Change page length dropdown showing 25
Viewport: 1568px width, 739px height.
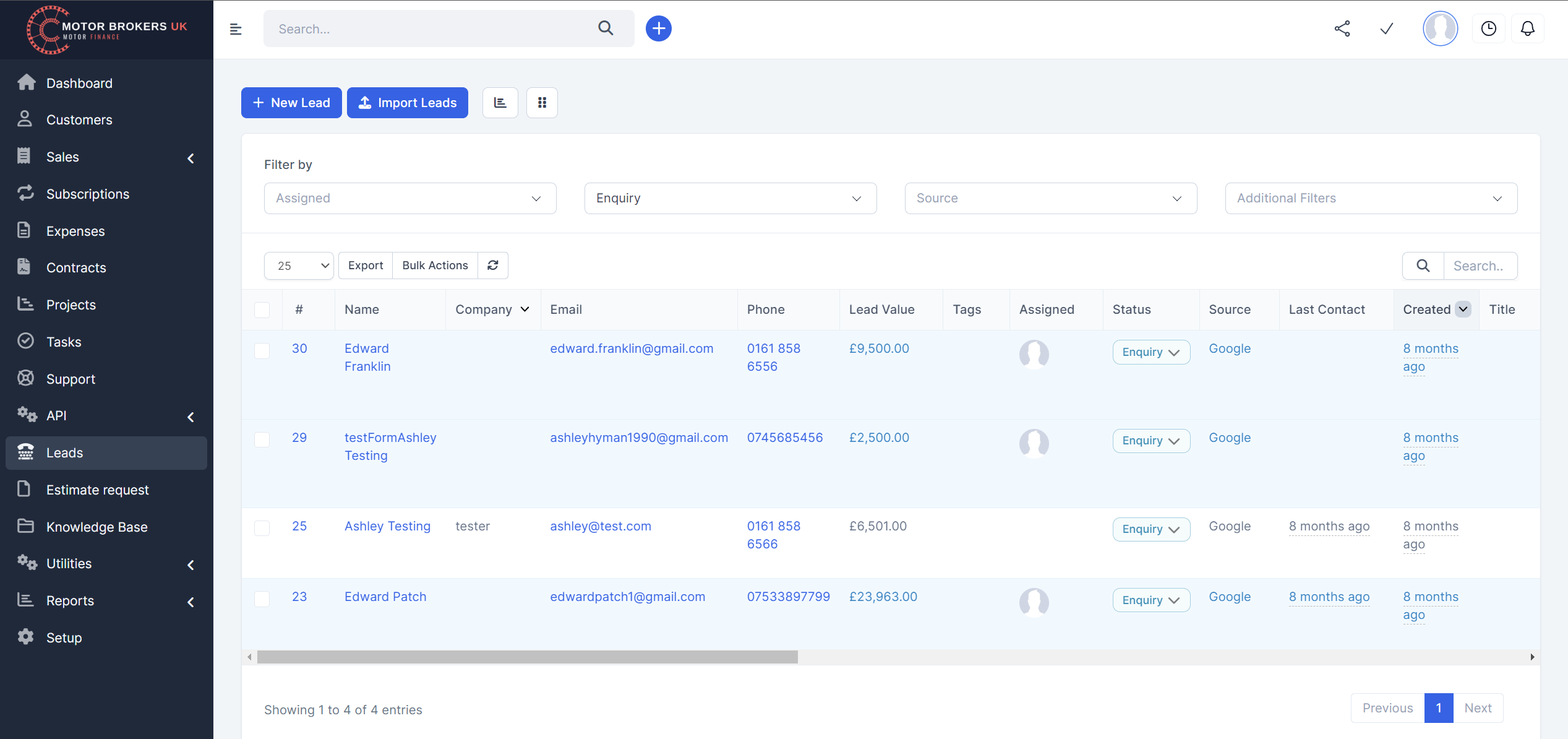299,266
